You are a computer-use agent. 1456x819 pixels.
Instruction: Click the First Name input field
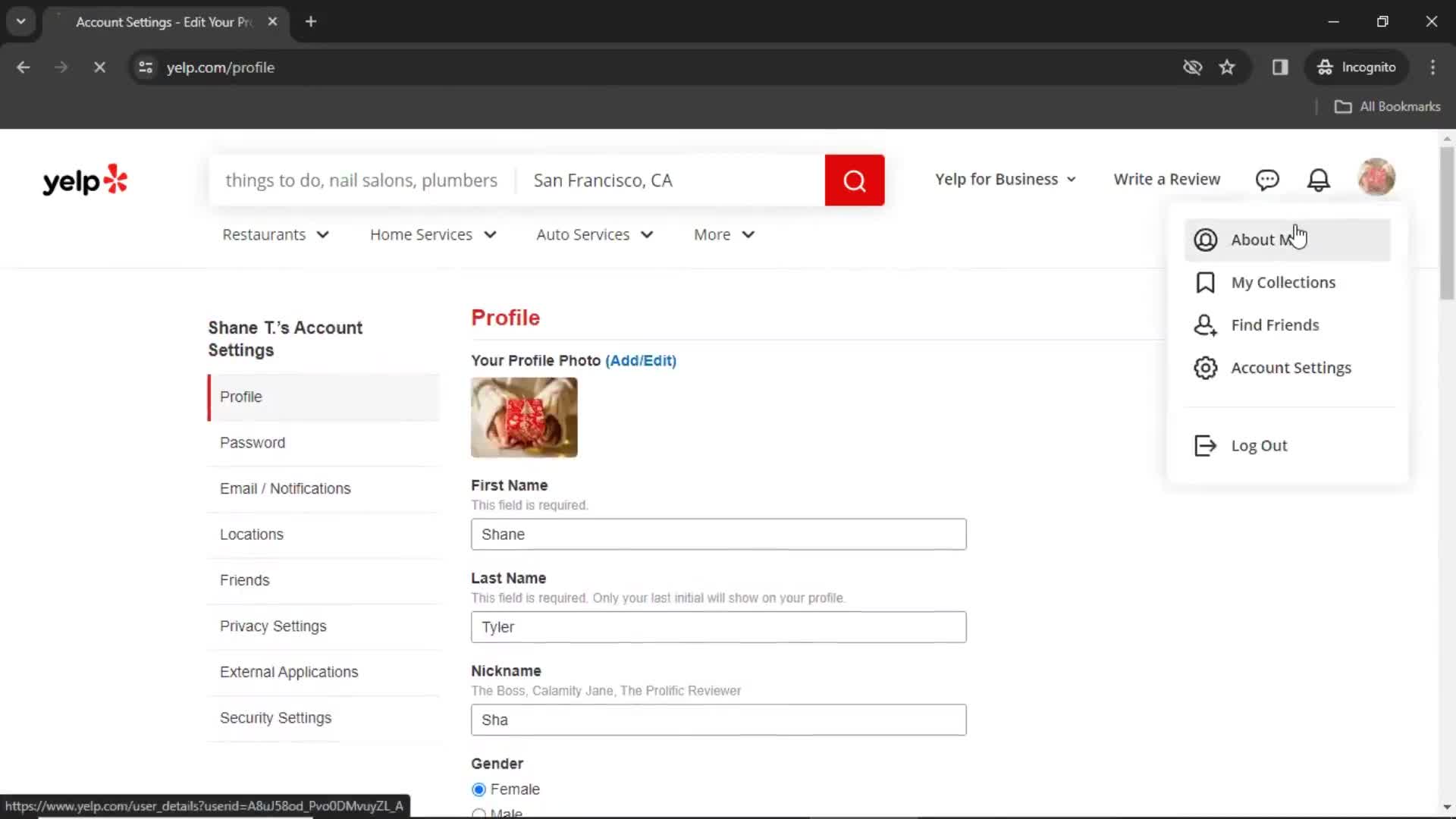(718, 535)
